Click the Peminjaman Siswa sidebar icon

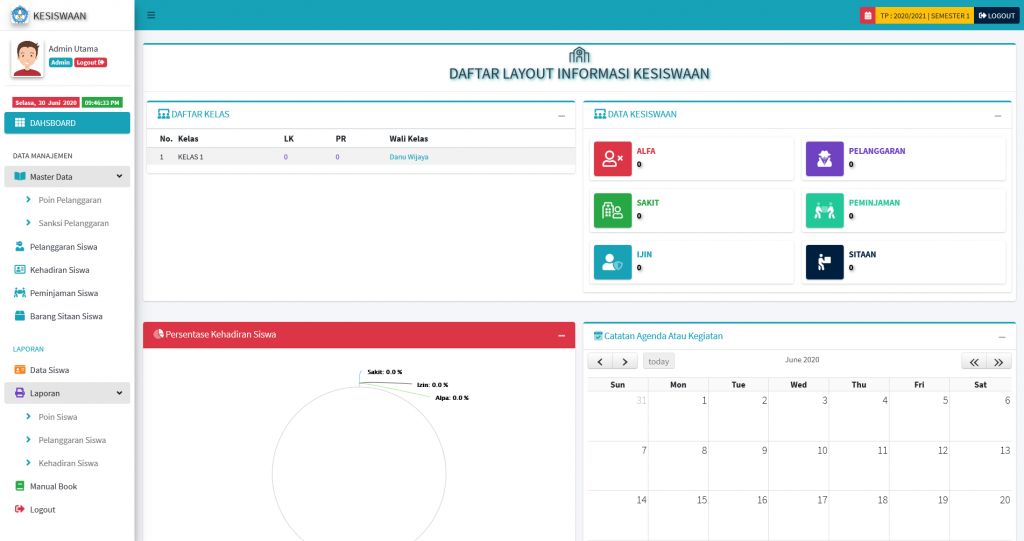point(20,293)
